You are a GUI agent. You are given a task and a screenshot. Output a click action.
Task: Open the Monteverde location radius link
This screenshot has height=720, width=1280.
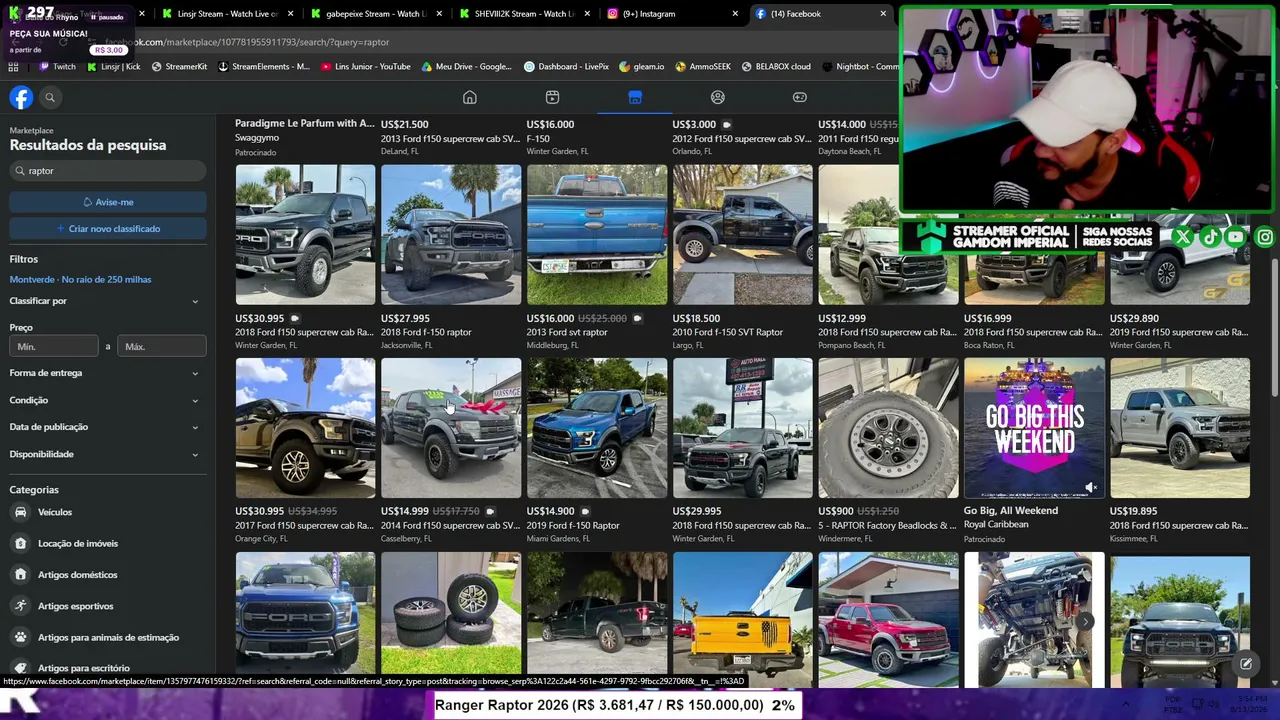point(81,280)
